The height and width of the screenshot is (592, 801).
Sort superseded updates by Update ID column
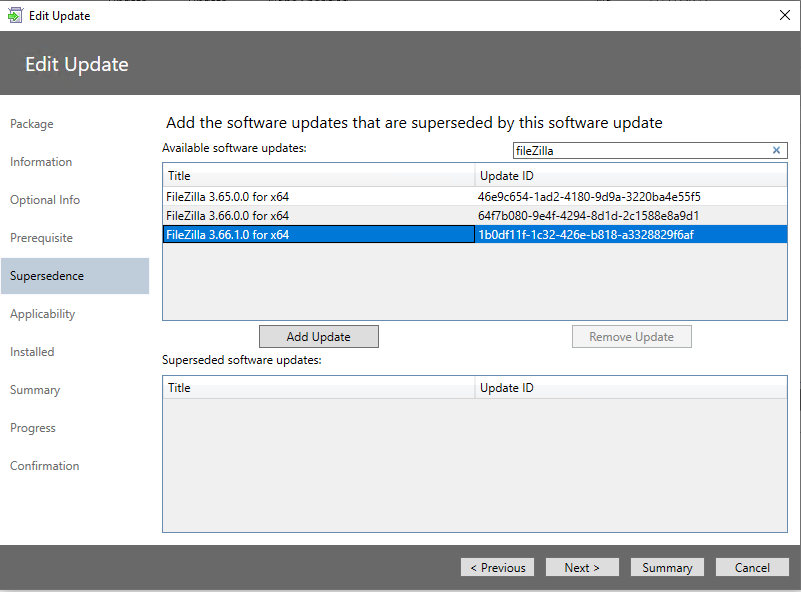(631, 388)
